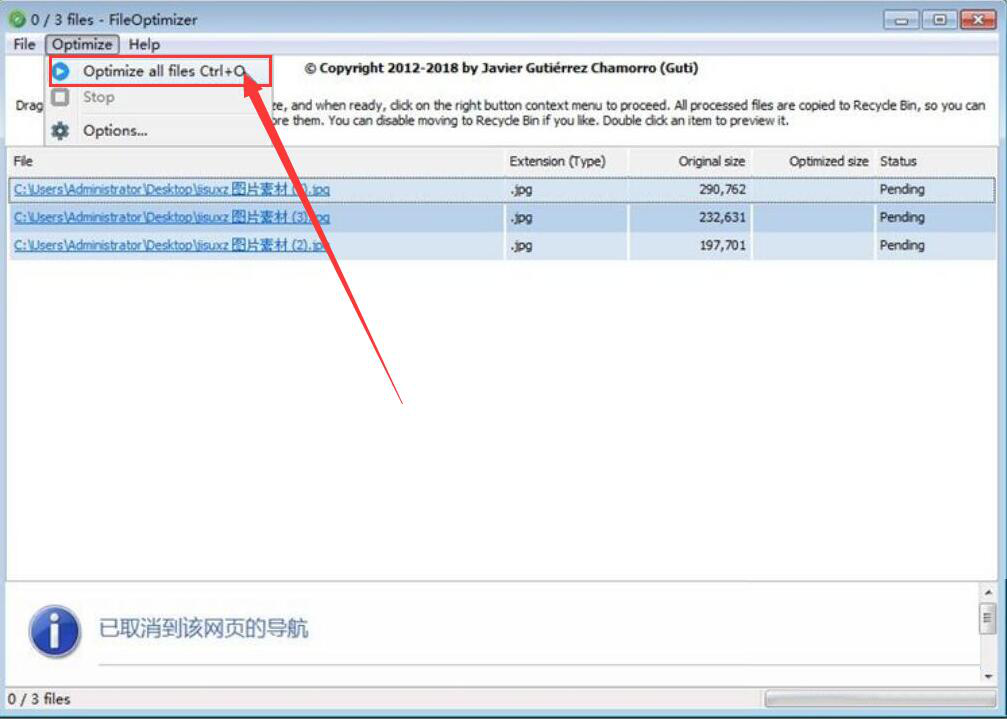Click Pending status of the 197,701 row
The image size is (1007, 719).
tap(902, 245)
